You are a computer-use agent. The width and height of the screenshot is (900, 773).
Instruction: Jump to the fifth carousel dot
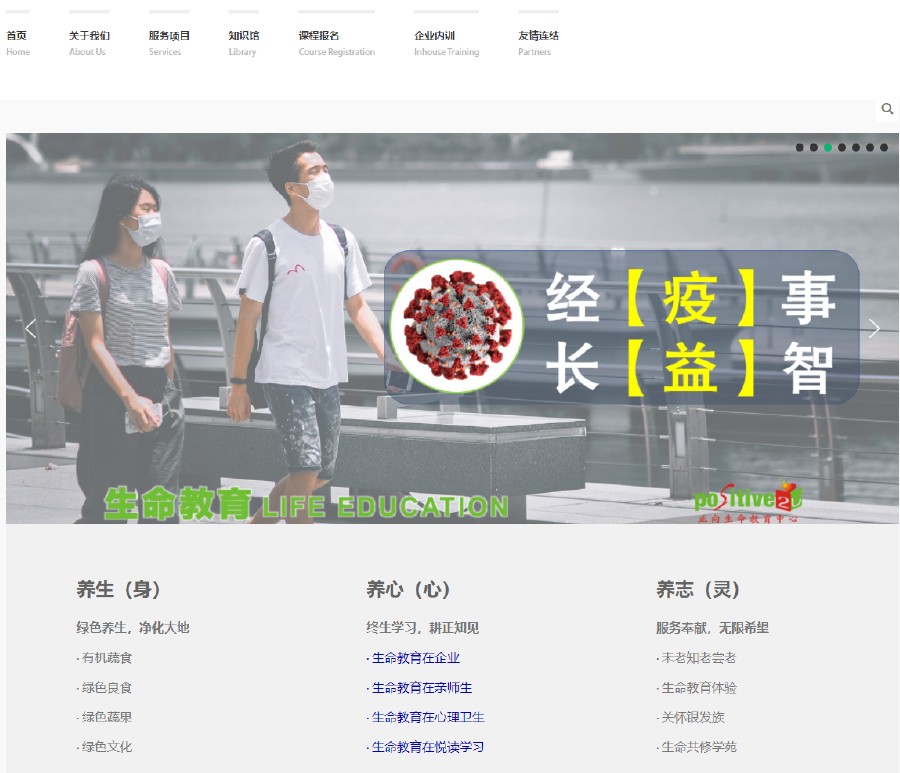pos(856,148)
